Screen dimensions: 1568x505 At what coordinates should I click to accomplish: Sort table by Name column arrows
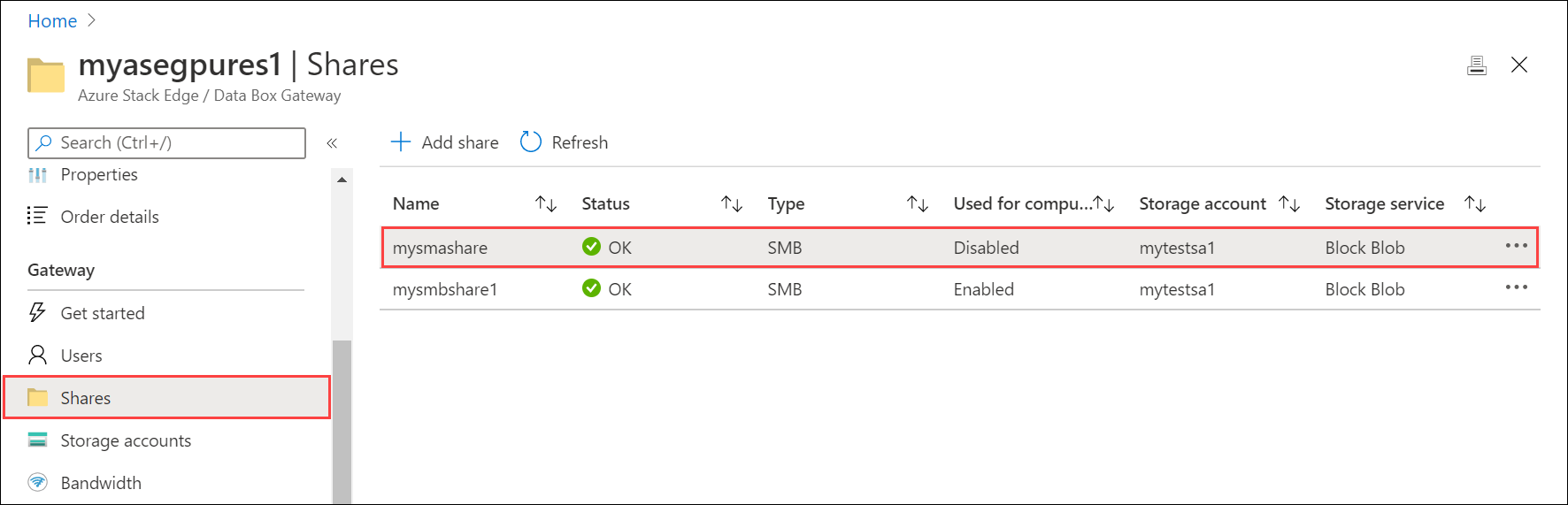pos(546,204)
